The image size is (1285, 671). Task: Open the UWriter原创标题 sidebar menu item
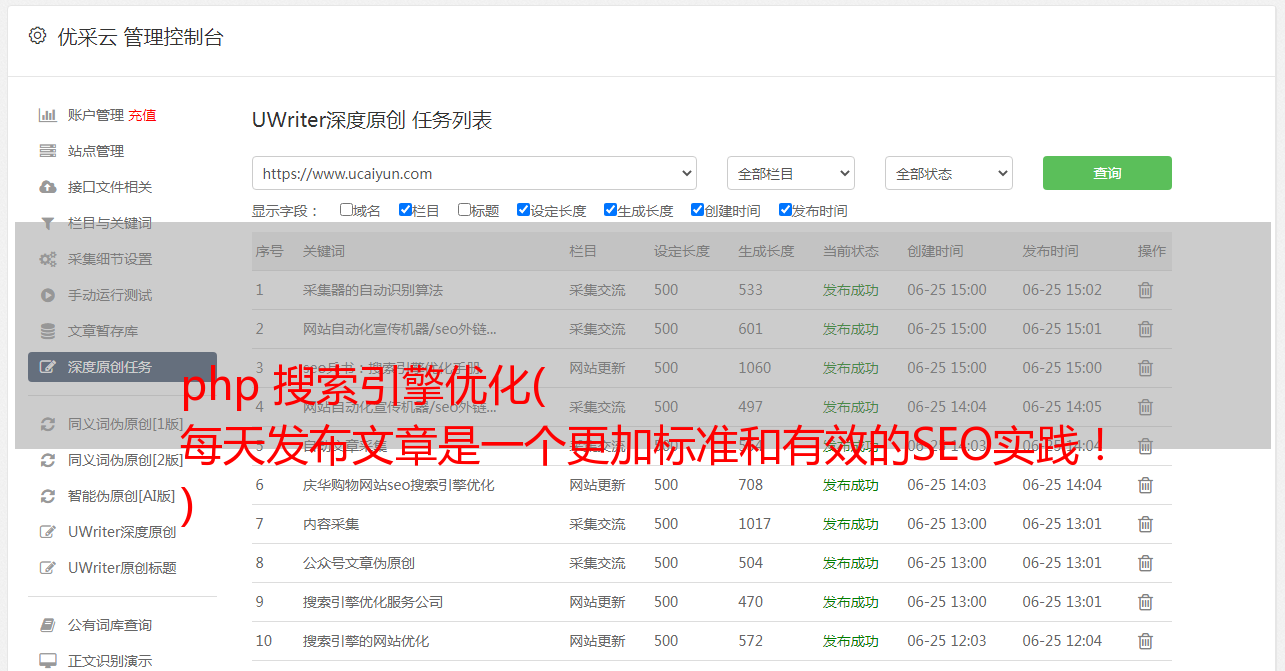(x=122, y=568)
